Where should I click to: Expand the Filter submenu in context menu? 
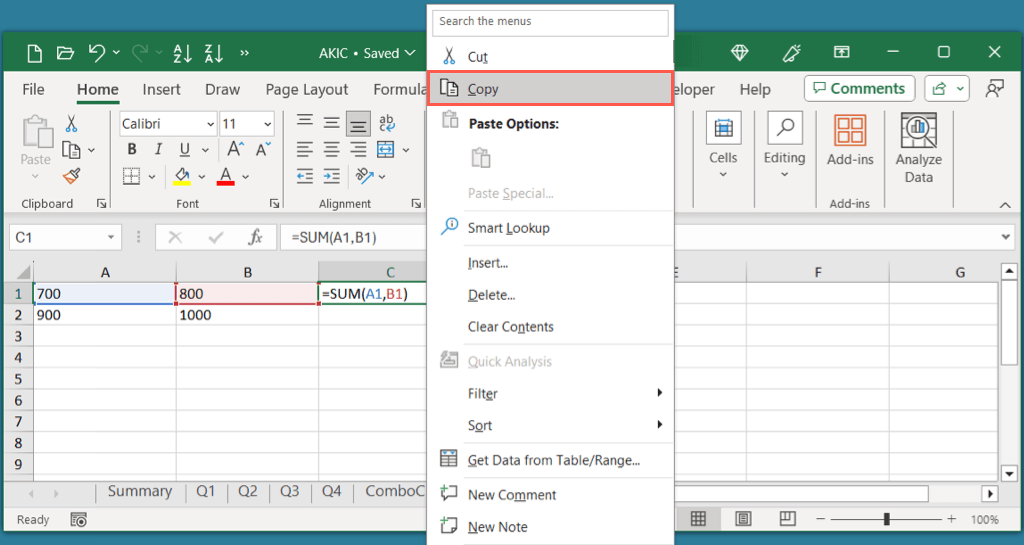coord(550,394)
